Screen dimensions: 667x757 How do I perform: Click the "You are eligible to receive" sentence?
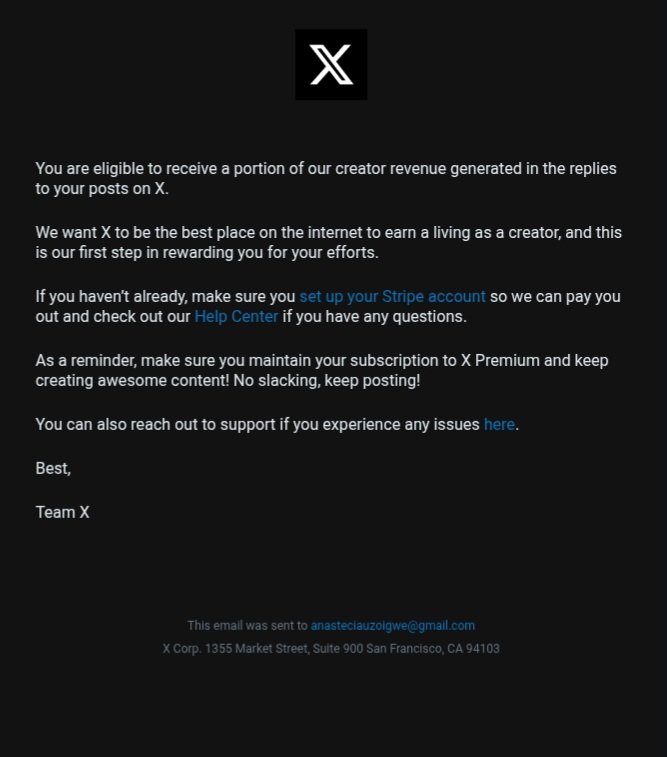pyautogui.click(x=326, y=179)
